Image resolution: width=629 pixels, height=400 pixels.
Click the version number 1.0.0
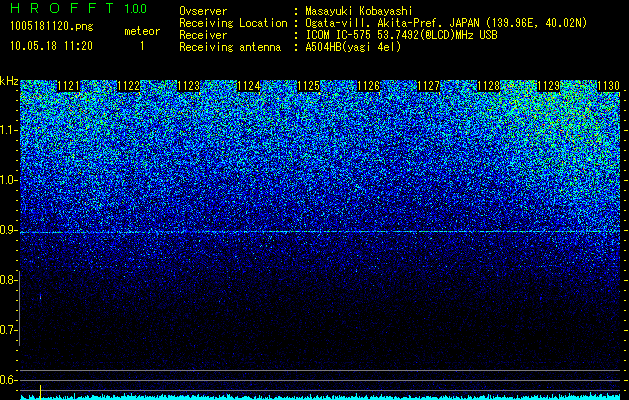tap(136, 9)
